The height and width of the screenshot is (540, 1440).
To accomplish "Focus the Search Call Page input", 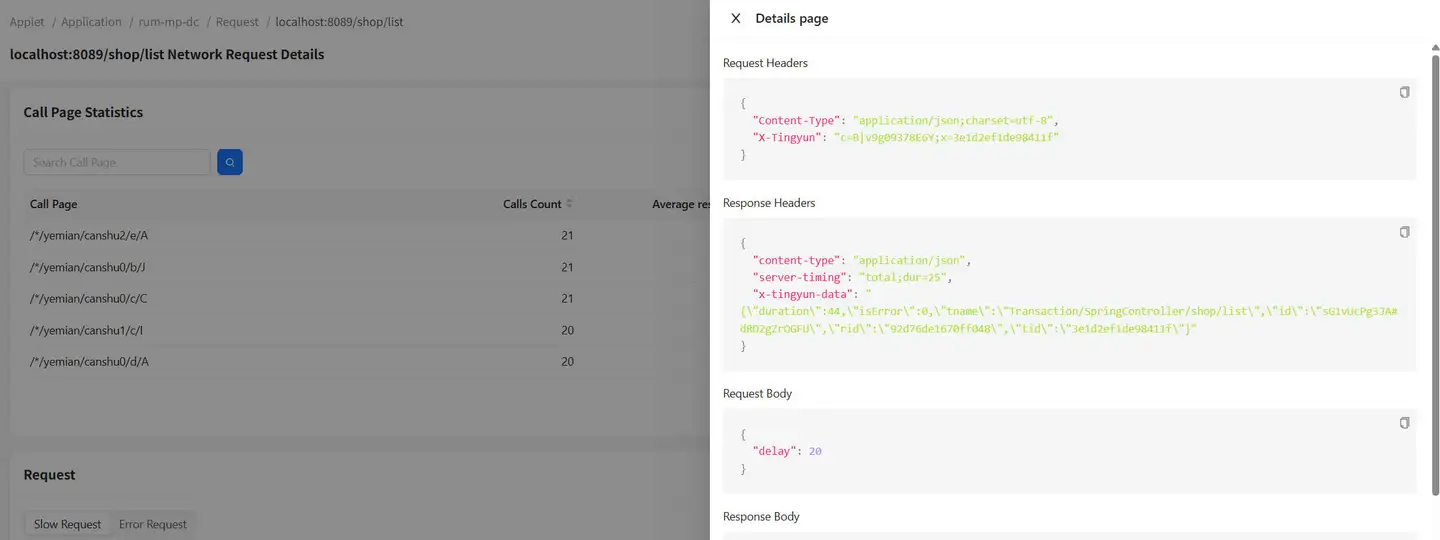I will click(x=116, y=162).
